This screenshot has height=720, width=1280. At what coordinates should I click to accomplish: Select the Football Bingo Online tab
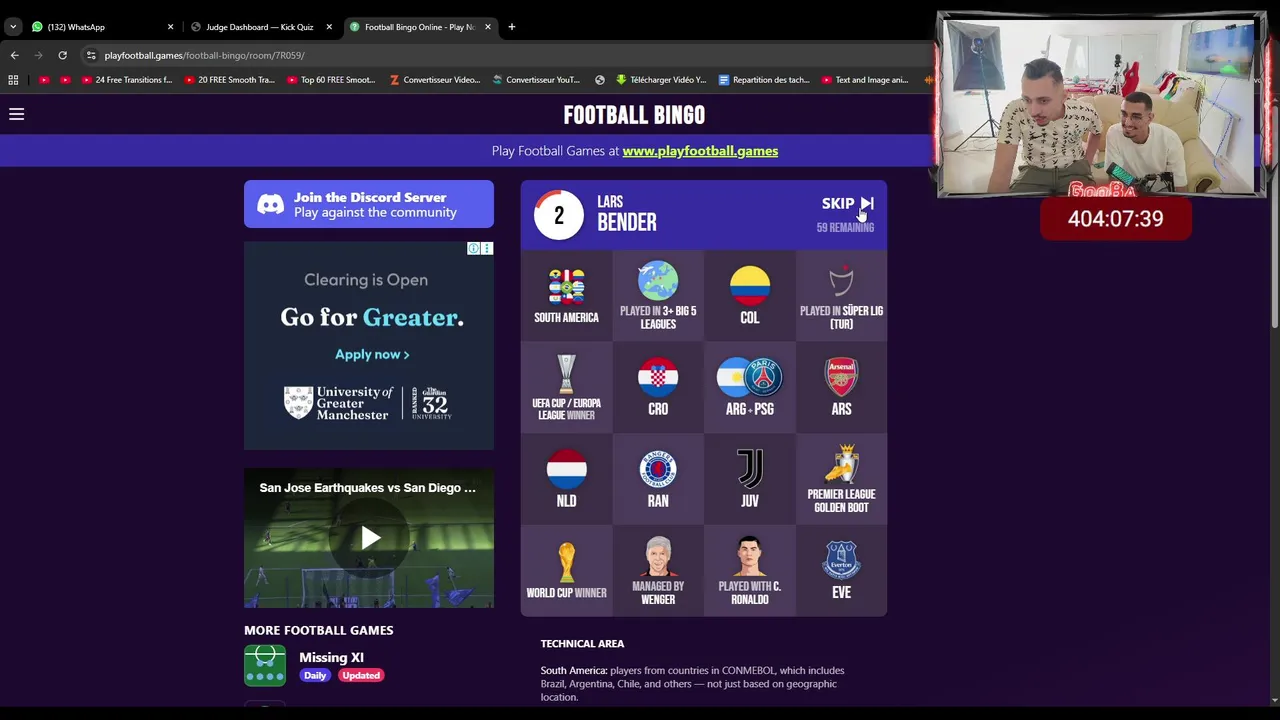point(419,27)
